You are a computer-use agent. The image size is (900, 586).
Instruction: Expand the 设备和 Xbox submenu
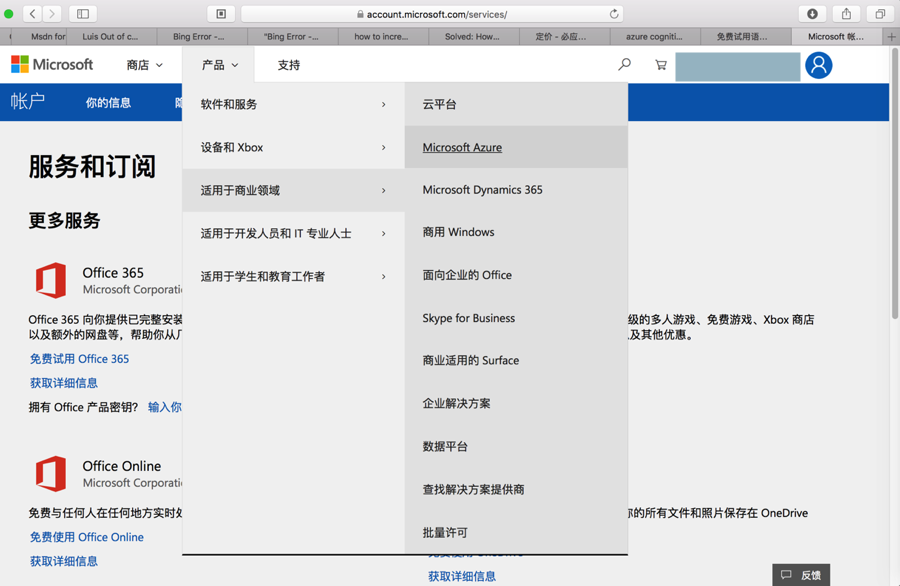click(293, 148)
